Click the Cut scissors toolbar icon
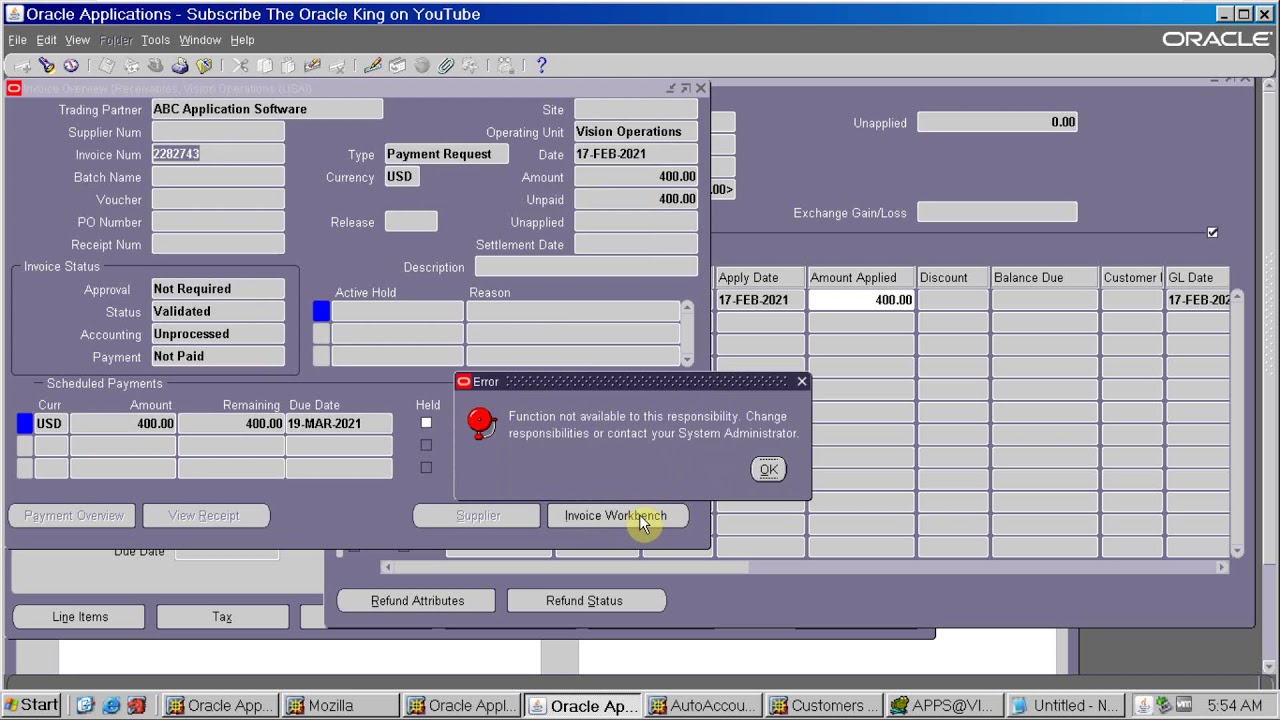 [x=240, y=66]
